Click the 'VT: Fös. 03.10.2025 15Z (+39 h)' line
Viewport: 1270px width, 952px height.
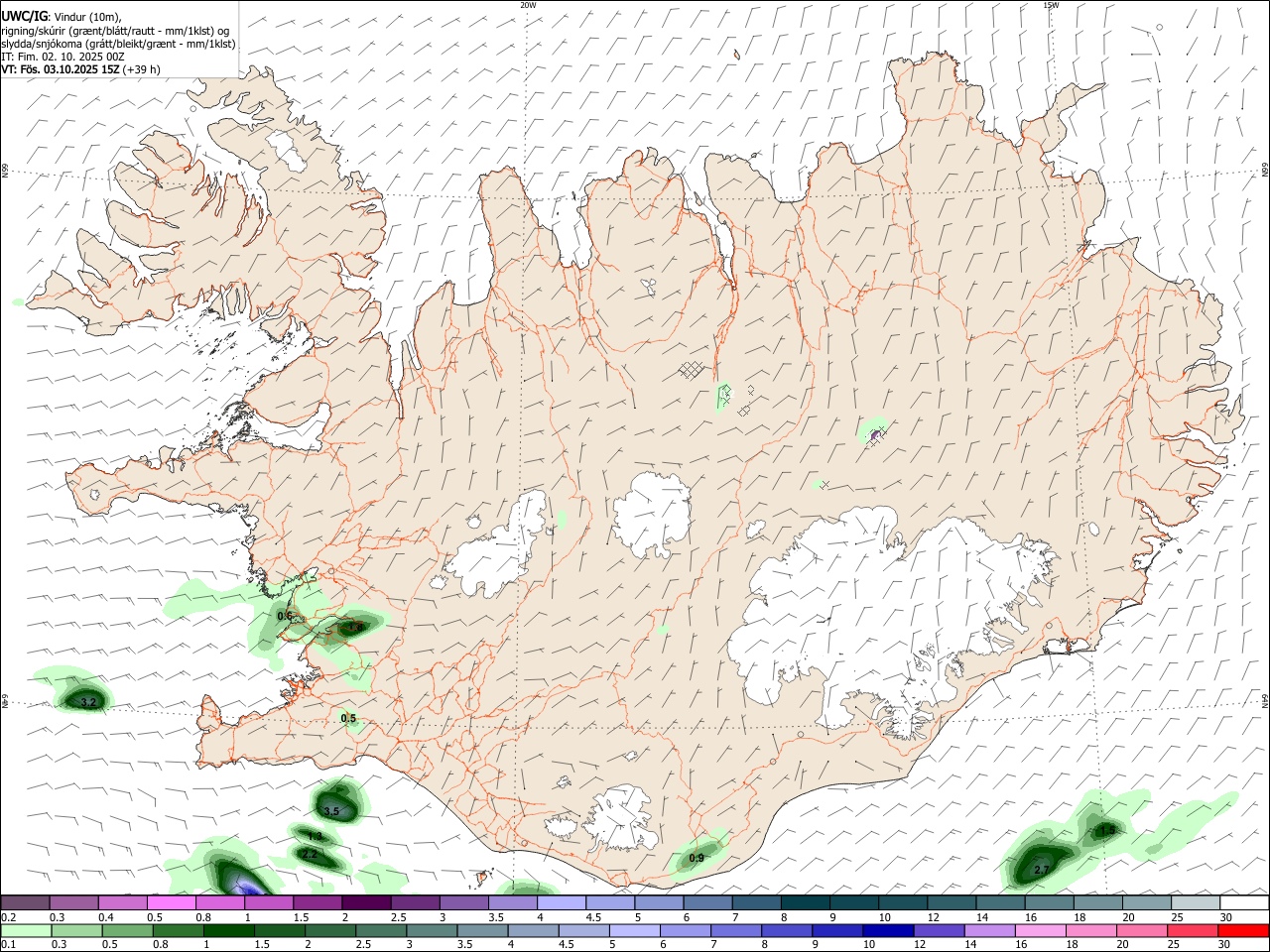coord(80,69)
